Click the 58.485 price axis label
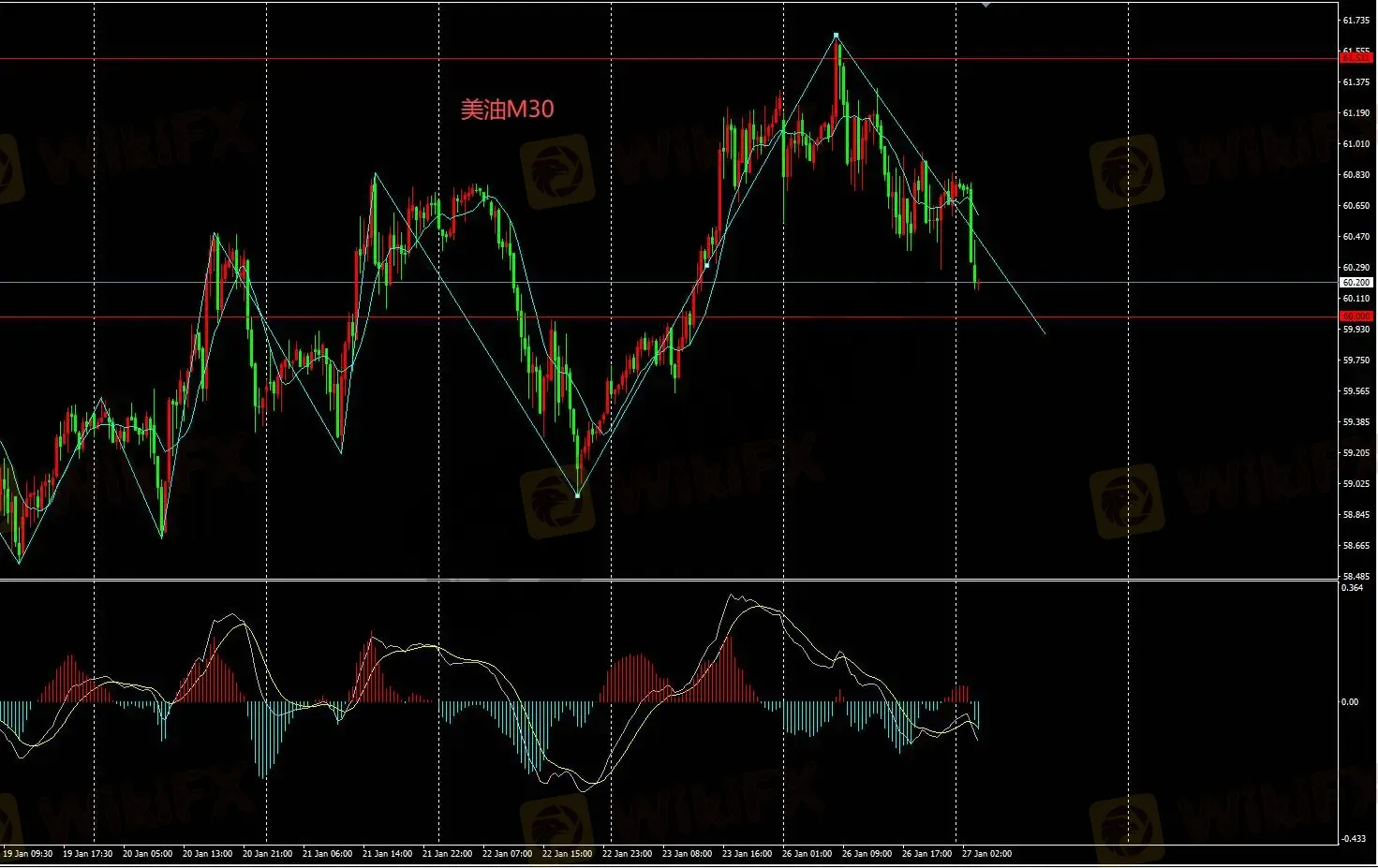The height and width of the screenshot is (868, 1378). [x=1356, y=577]
